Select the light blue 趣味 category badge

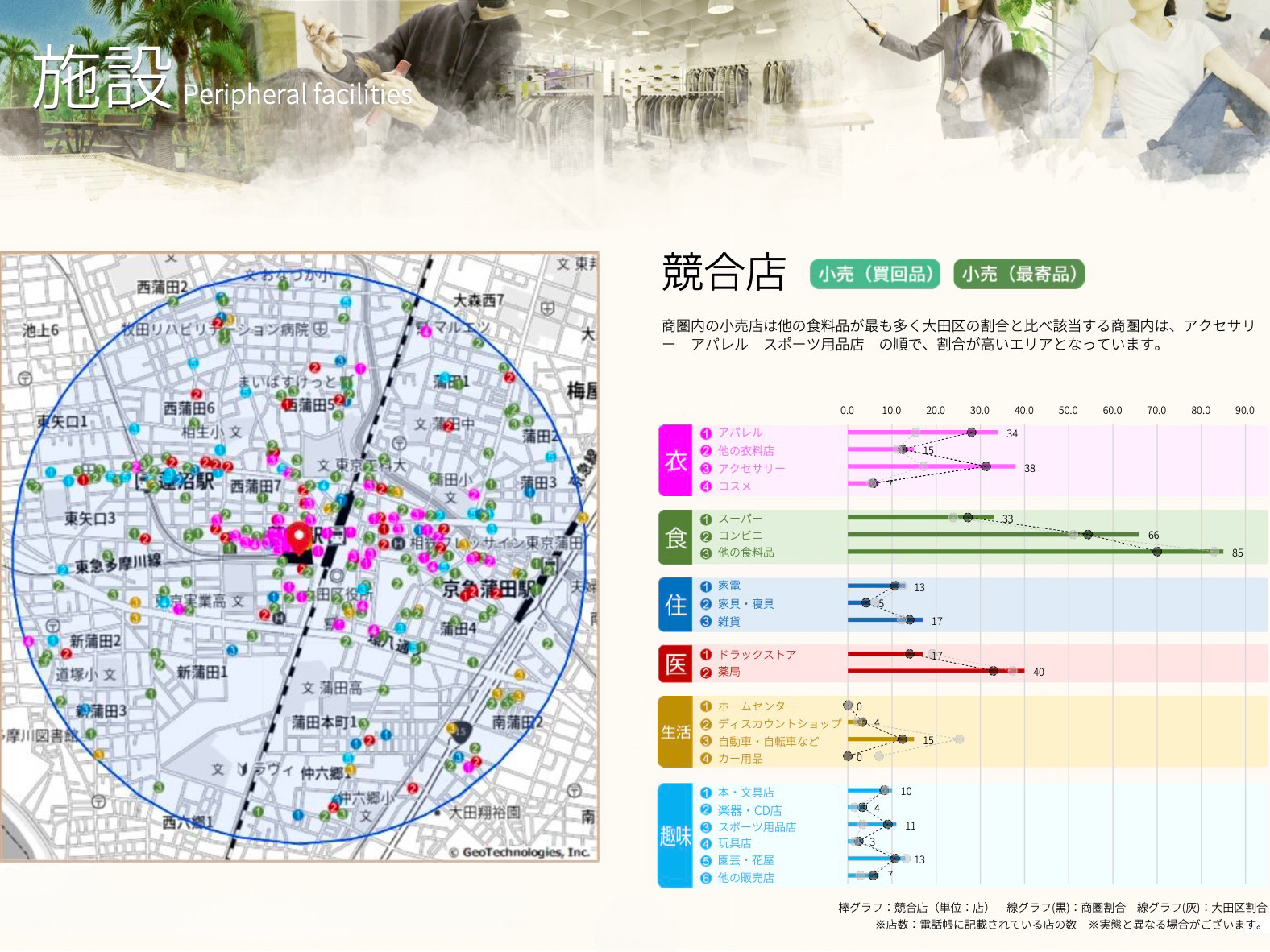pyautogui.click(x=675, y=835)
